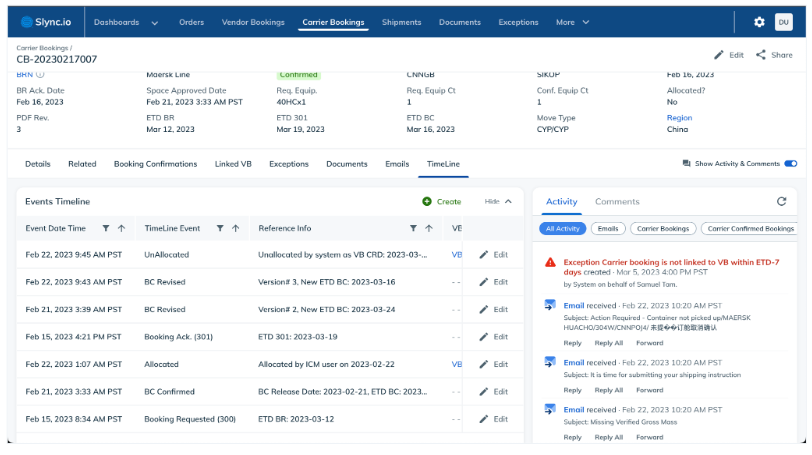Screen dimensions: 812x455
Task: Edit the UnAllocated event row
Action: [x=494, y=255]
